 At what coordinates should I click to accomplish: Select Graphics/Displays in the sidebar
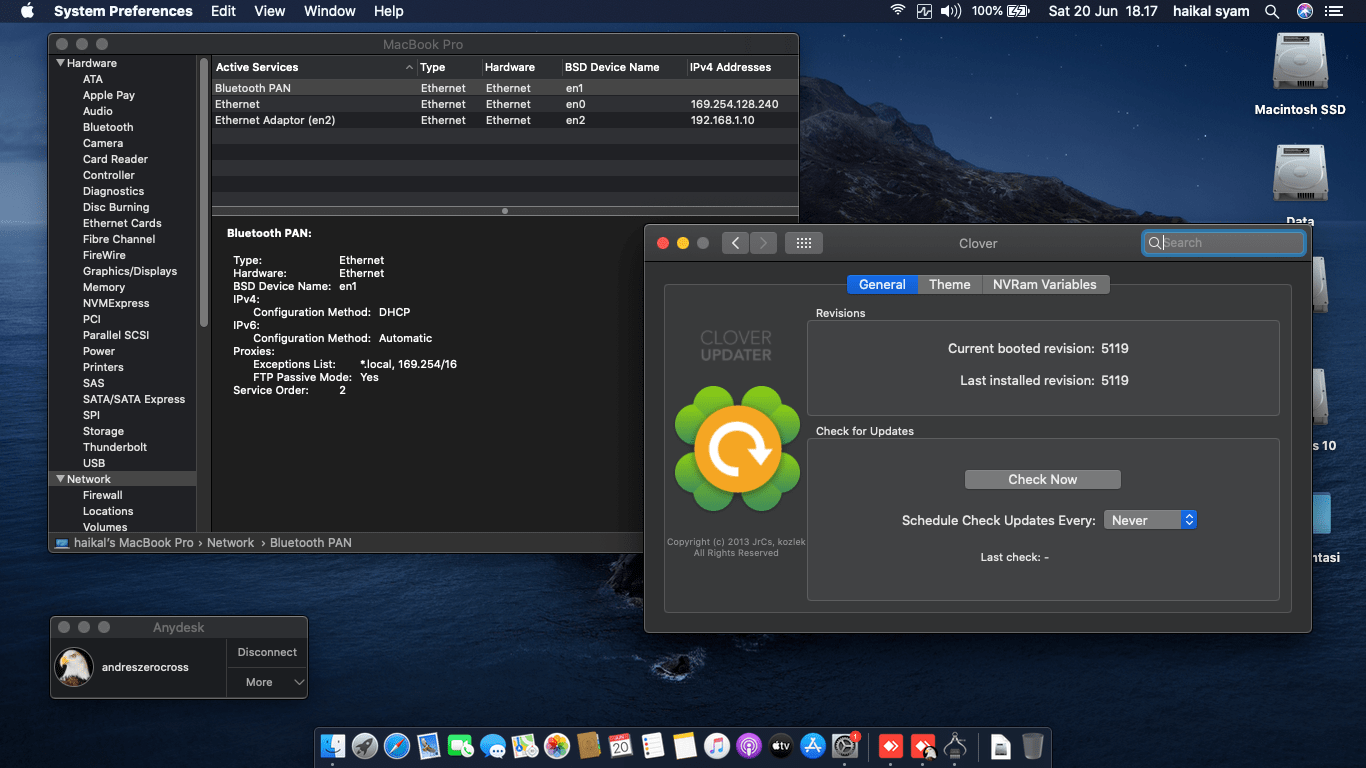point(130,271)
